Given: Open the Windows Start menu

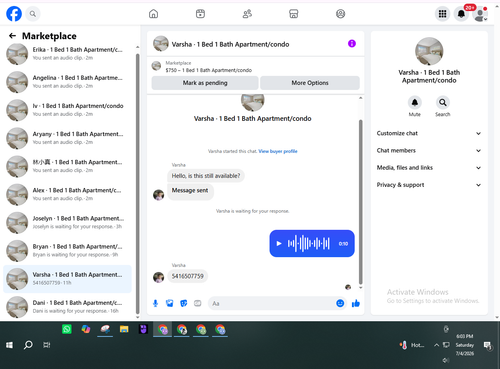Looking at the screenshot, I should [x=9, y=345].
